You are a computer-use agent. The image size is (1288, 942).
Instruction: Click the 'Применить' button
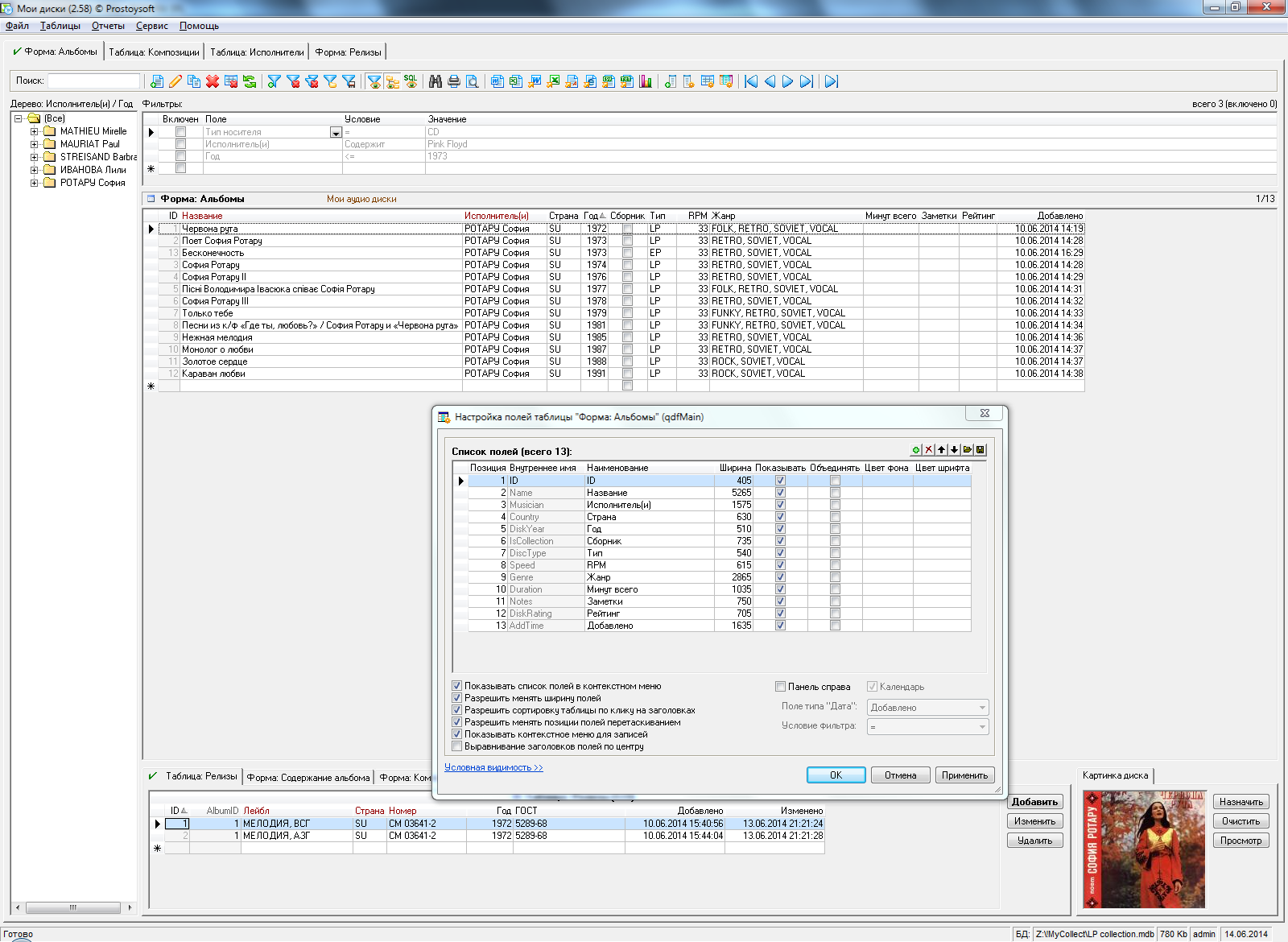tap(964, 775)
